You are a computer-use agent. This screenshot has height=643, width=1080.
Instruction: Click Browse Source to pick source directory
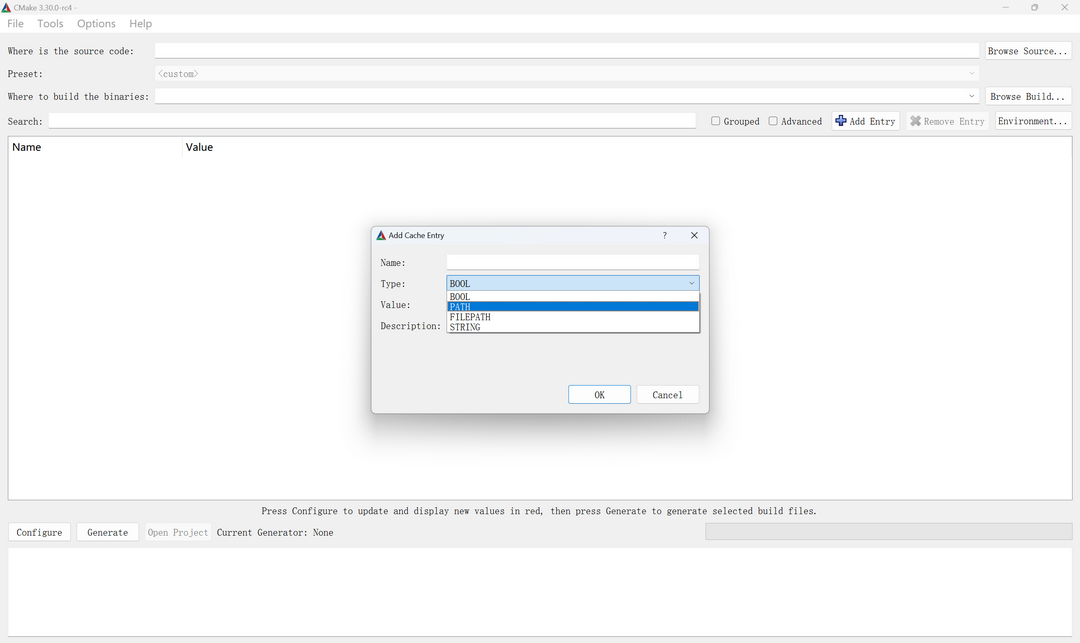(x=1028, y=50)
